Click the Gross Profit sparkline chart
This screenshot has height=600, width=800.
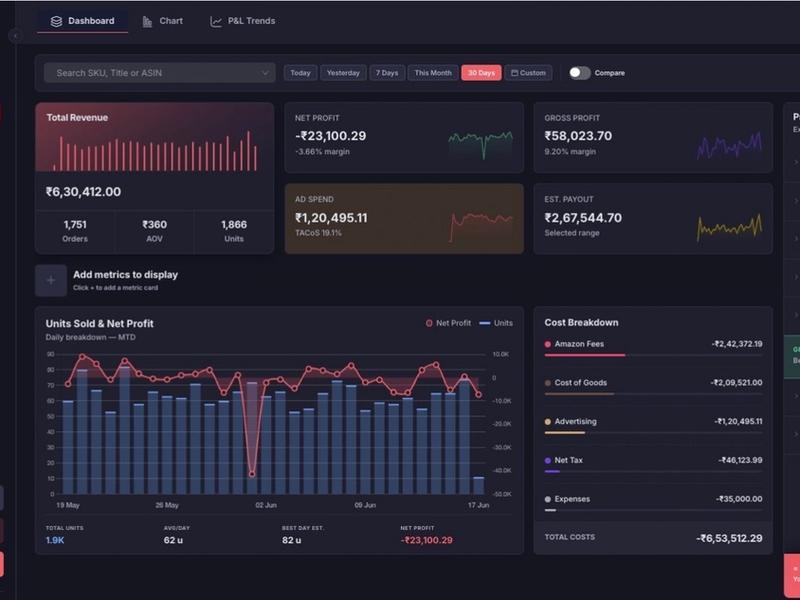click(730, 145)
